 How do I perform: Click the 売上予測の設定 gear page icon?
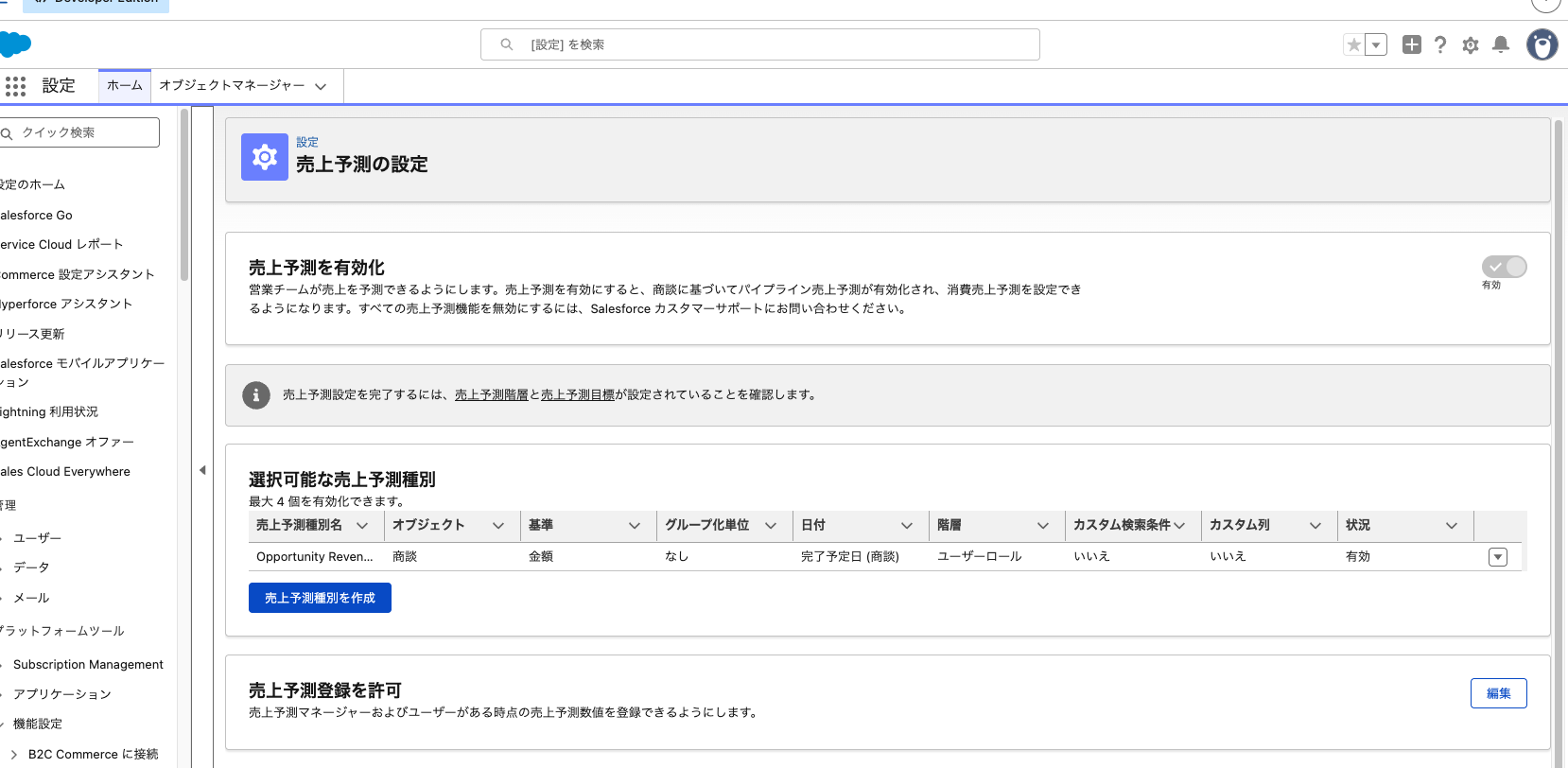pyautogui.click(x=265, y=157)
